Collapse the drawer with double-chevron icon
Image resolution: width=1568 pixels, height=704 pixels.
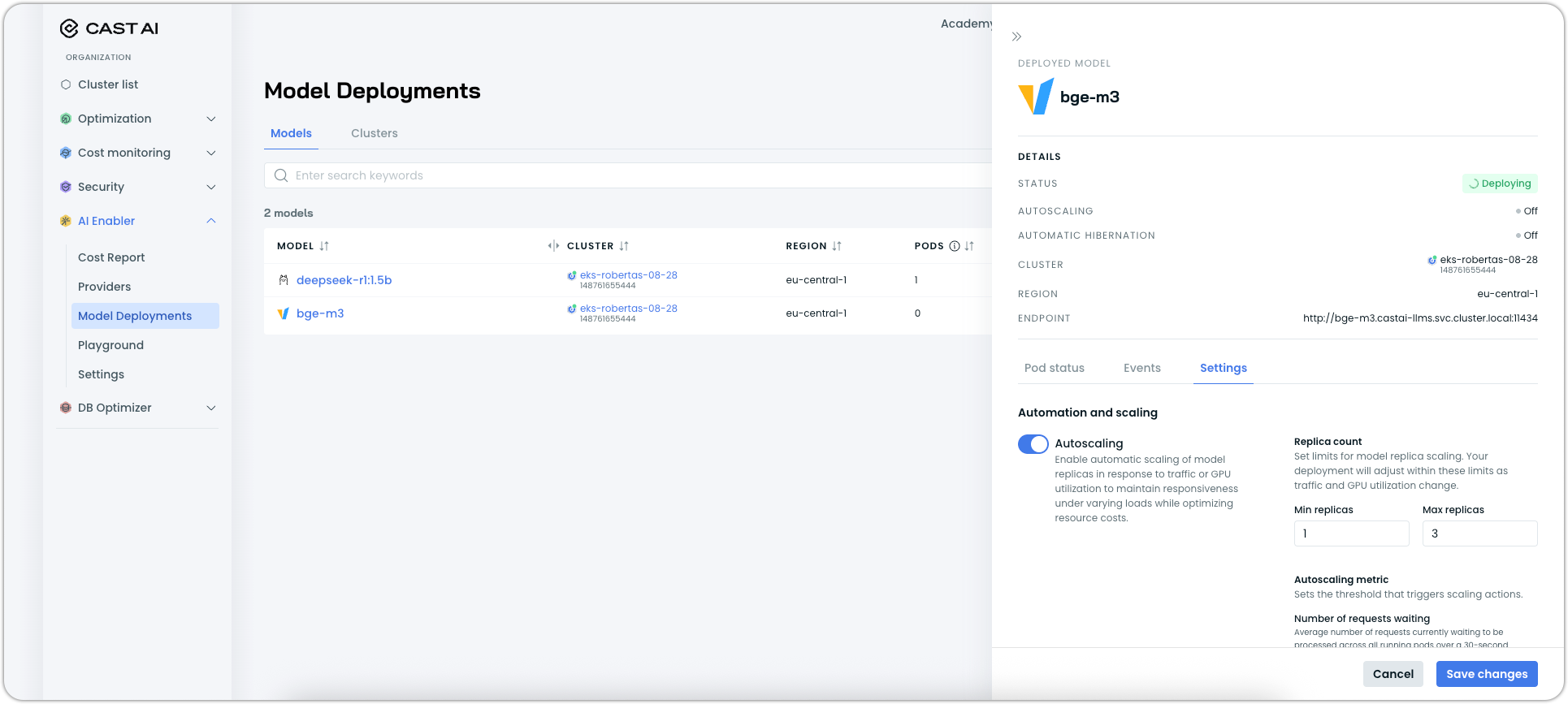point(1016,37)
